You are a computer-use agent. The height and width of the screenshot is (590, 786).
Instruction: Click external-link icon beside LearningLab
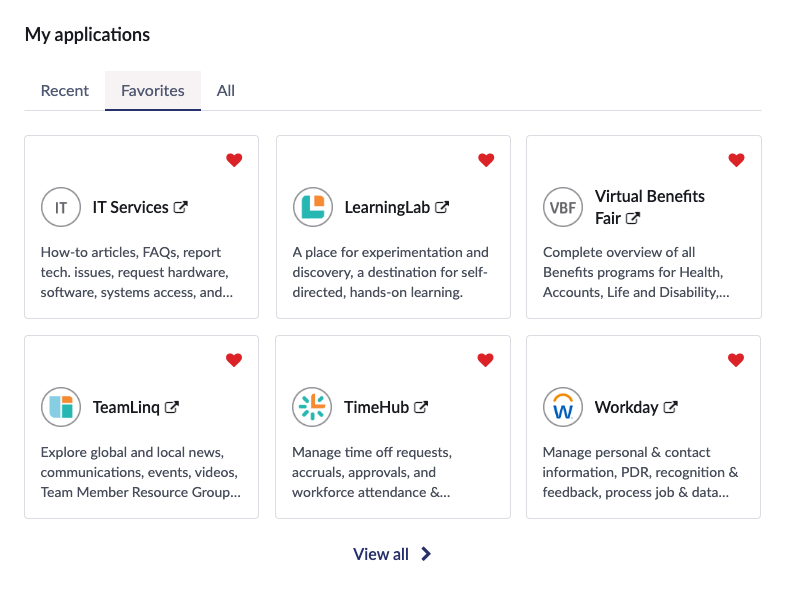click(442, 207)
